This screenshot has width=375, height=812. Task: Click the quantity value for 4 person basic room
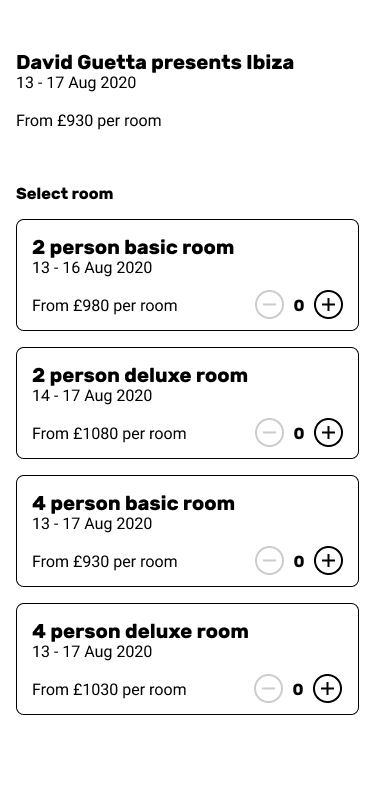click(299, 561)
